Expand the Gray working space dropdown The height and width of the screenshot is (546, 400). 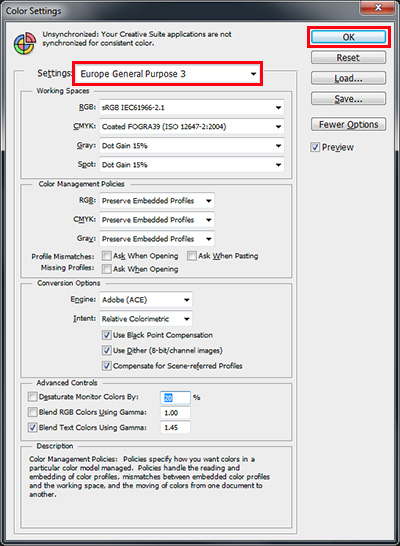tap(191, 146)
